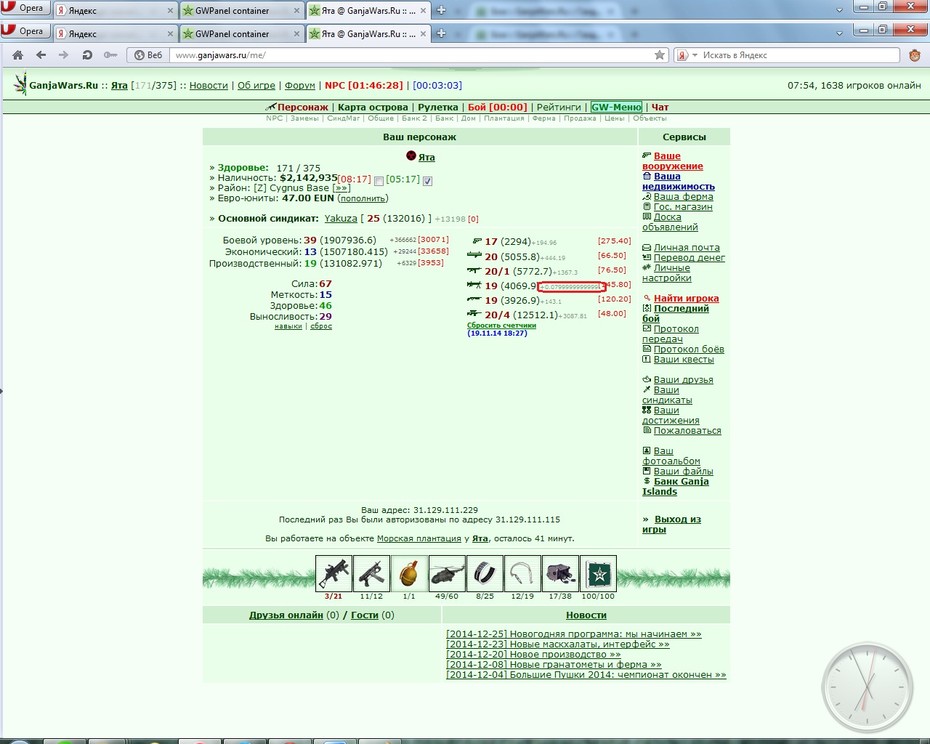Click the weapon icon beside 19 (3926.9)

(474, 299)
